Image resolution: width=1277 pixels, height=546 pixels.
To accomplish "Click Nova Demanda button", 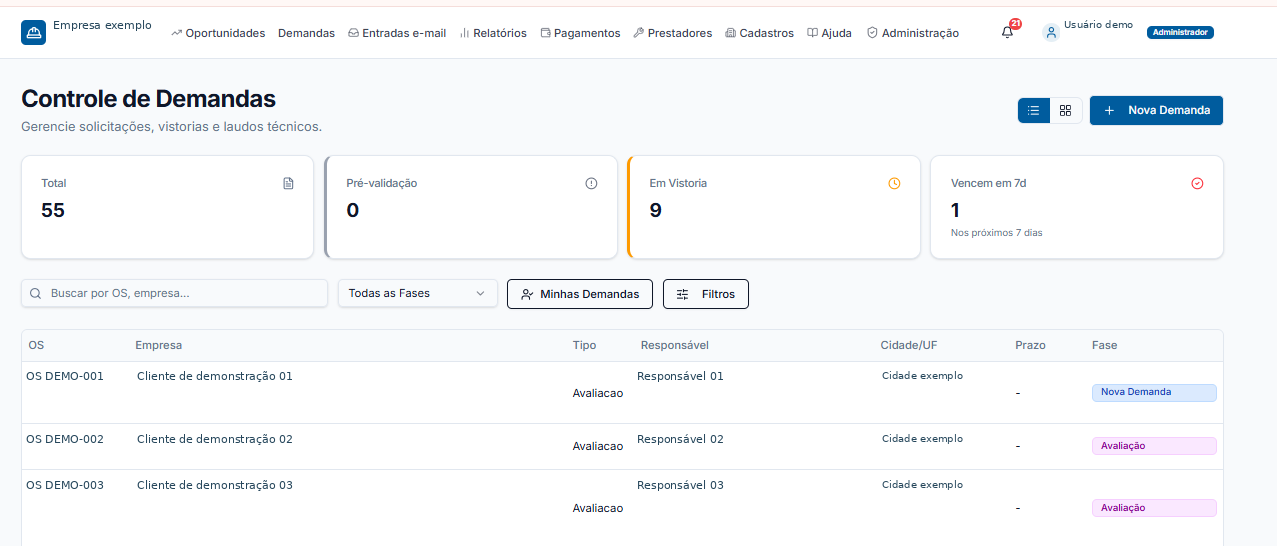I will 1156,110.
